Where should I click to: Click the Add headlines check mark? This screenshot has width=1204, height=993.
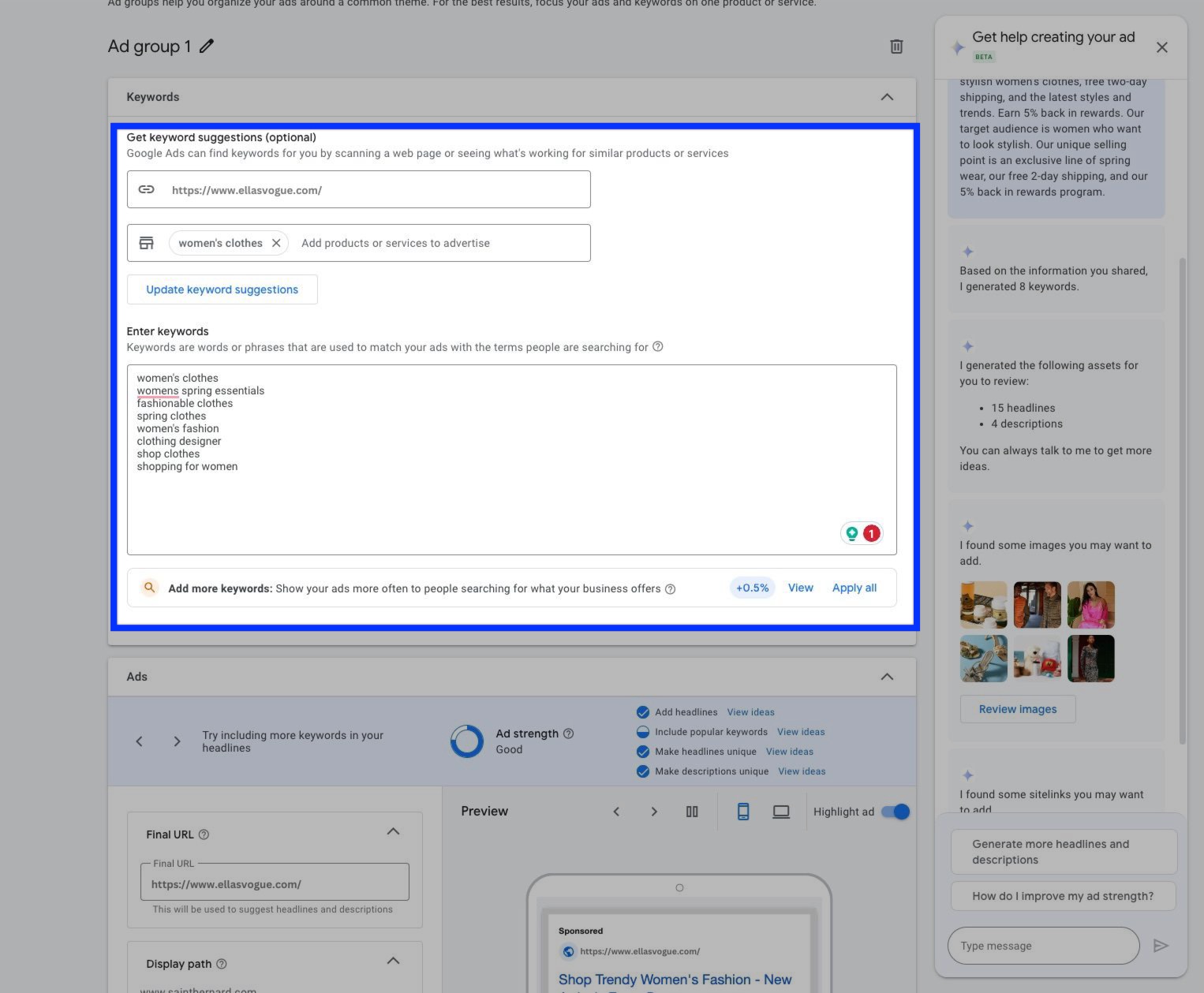[643, 712]
